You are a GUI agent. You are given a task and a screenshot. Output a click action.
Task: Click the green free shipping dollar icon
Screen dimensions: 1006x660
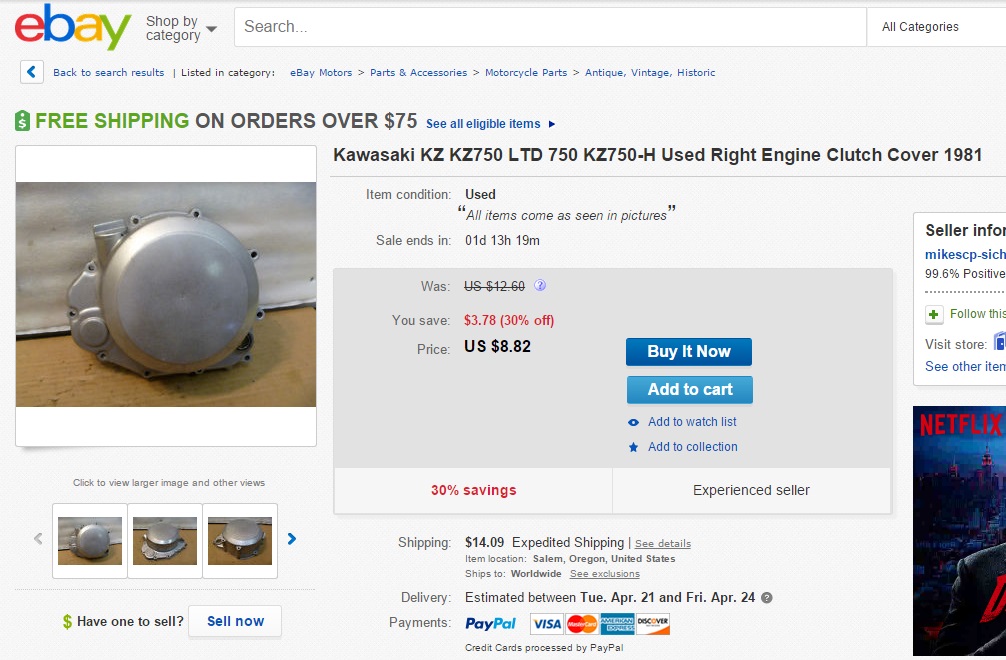coord(23,121)
